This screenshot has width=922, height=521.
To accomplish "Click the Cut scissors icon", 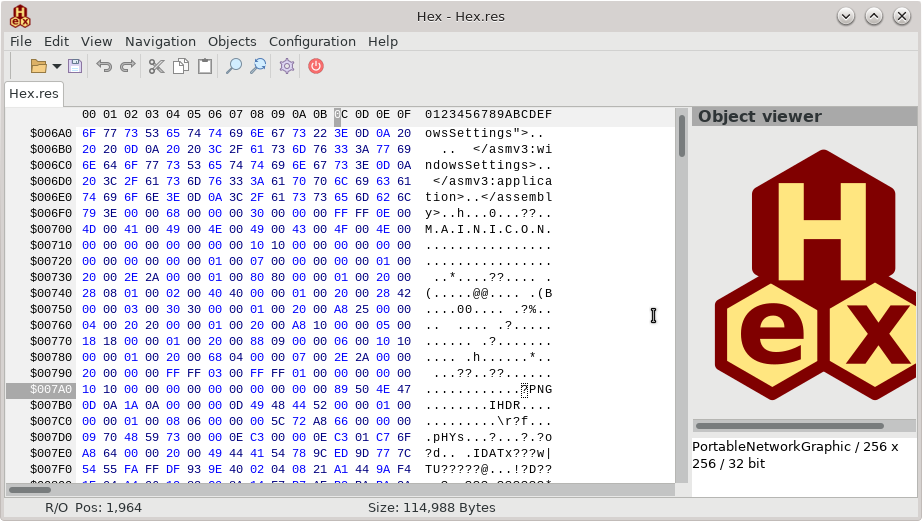I will tap(156, 66).
